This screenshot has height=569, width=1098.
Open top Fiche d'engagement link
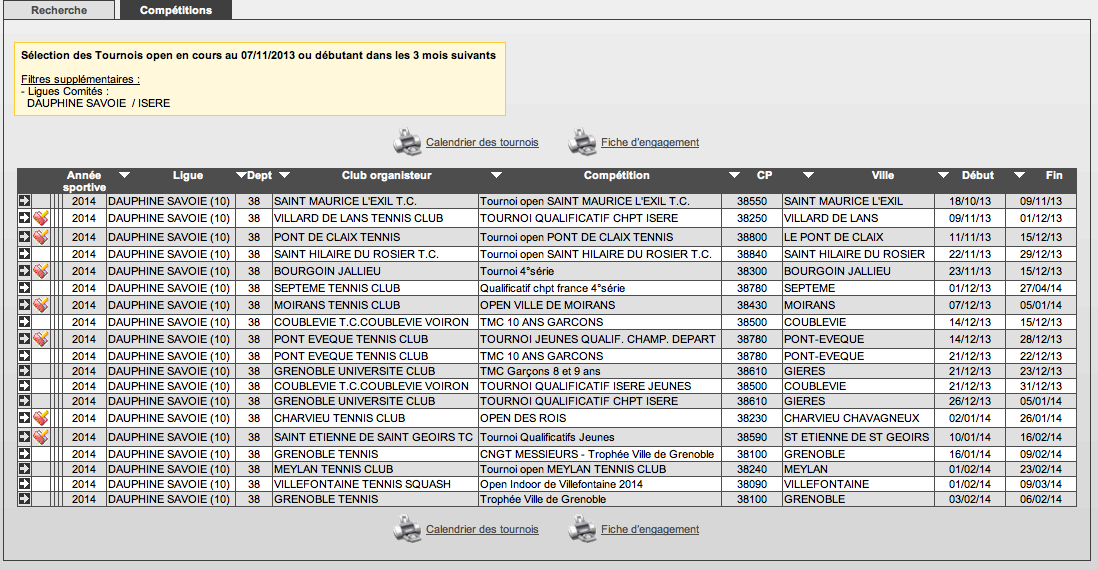point(650,142)
